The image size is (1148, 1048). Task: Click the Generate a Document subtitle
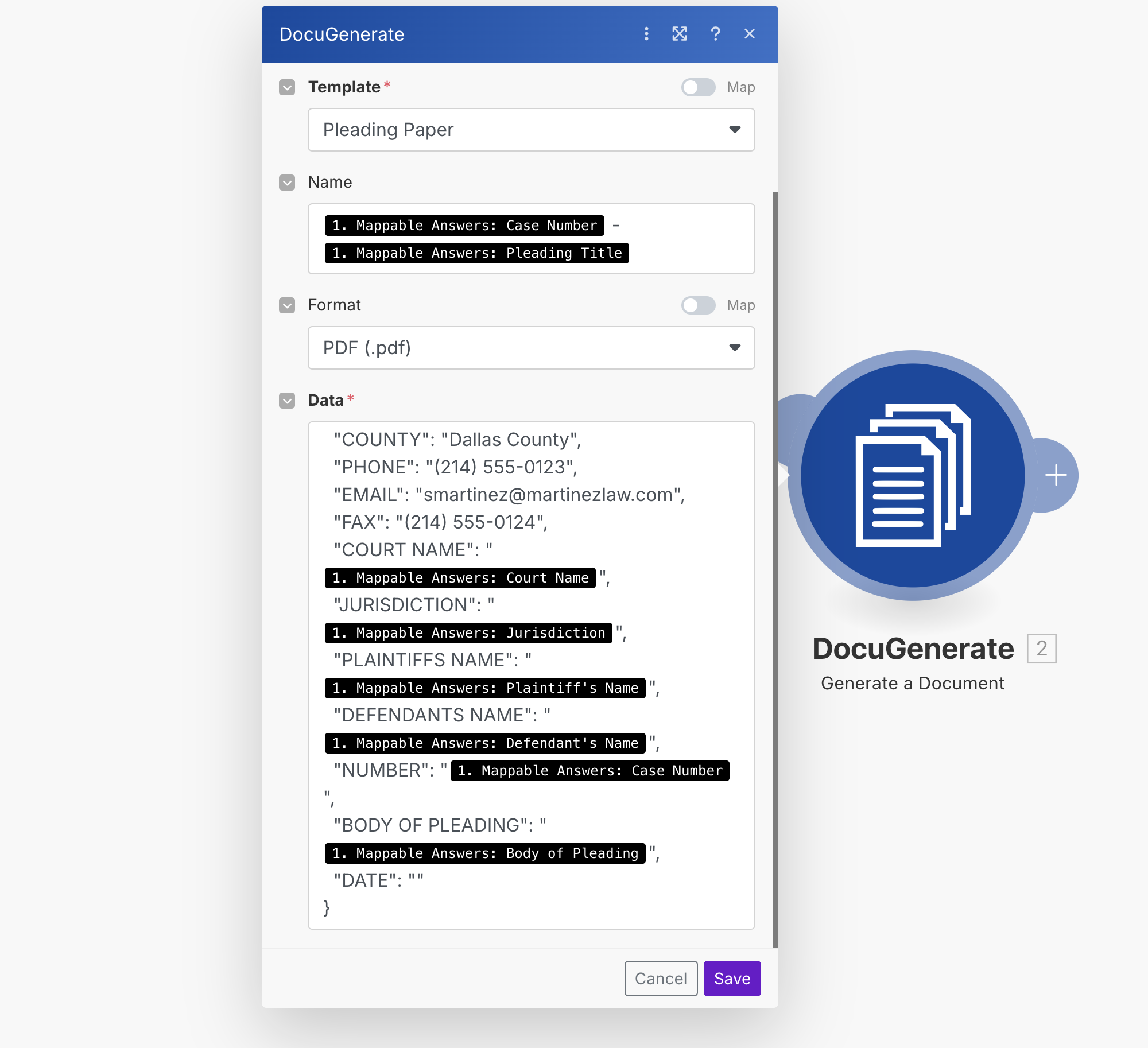coord(913,683)
